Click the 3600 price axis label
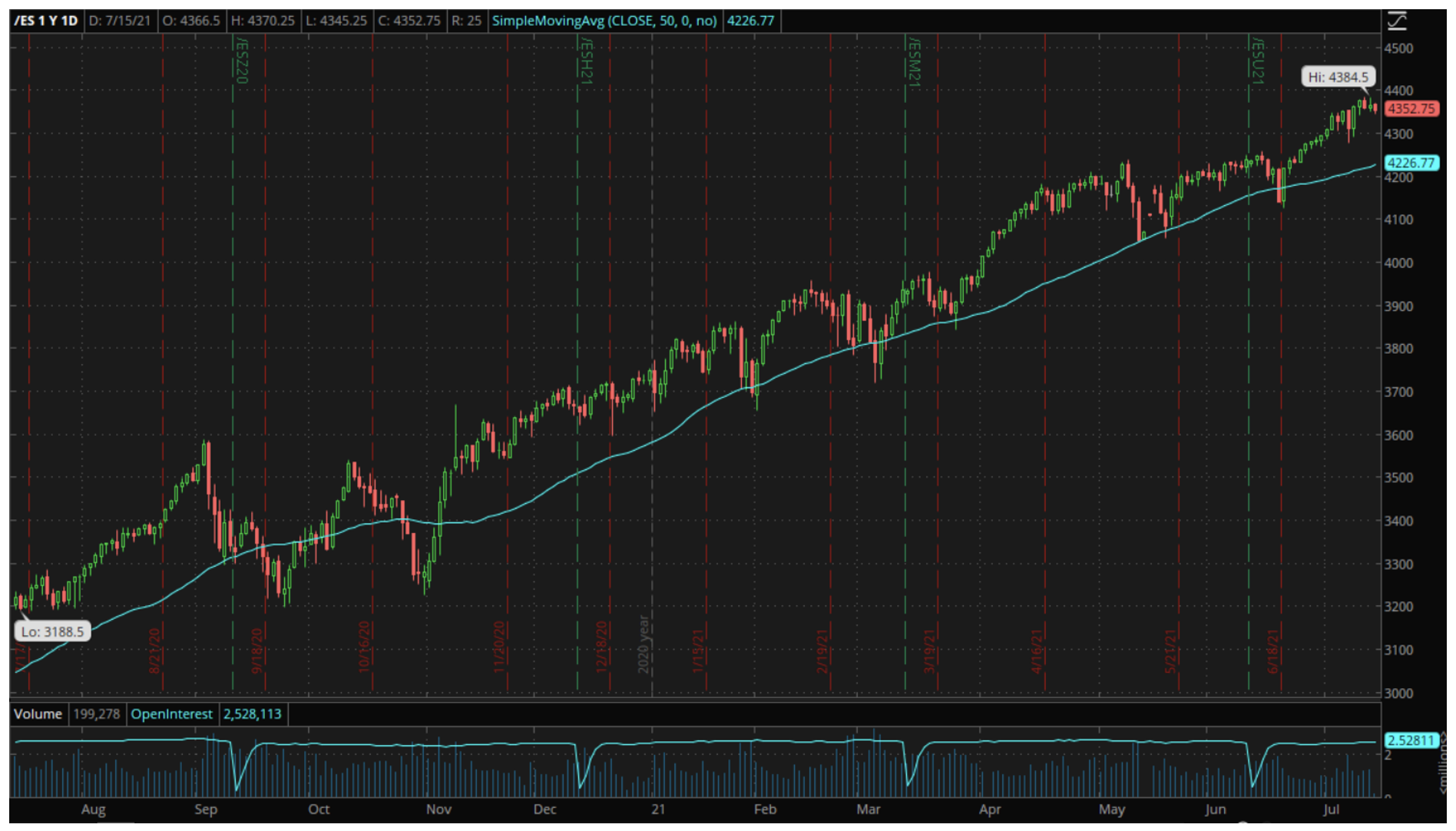The height and width of the screenshot is (831, 1456). [1398, 435]
